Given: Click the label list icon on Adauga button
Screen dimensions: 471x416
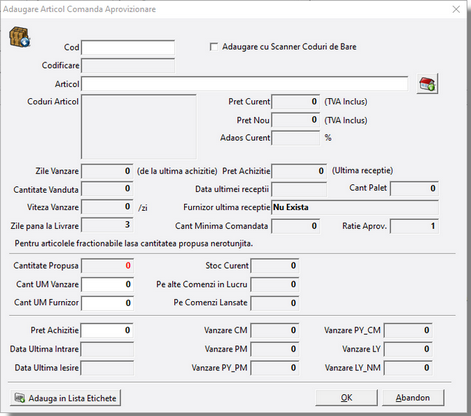Looking at the screenshot, I should [20, 398].
